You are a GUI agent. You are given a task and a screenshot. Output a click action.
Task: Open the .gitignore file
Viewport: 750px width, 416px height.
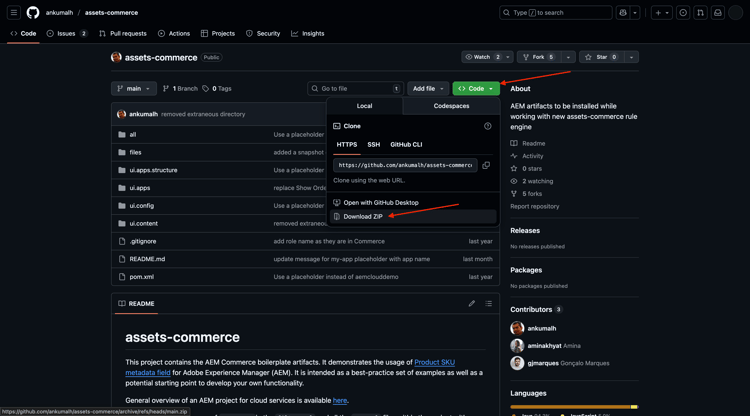click(x=143, y=241)
